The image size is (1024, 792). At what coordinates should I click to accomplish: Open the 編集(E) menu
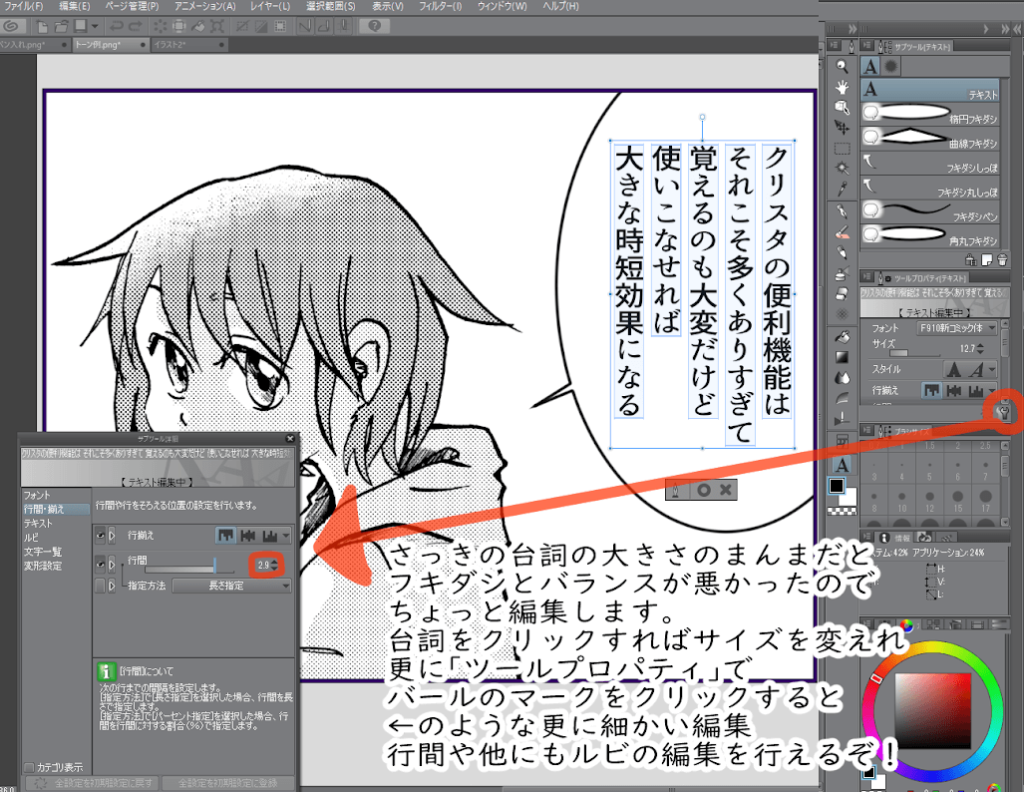coord(74,6)
